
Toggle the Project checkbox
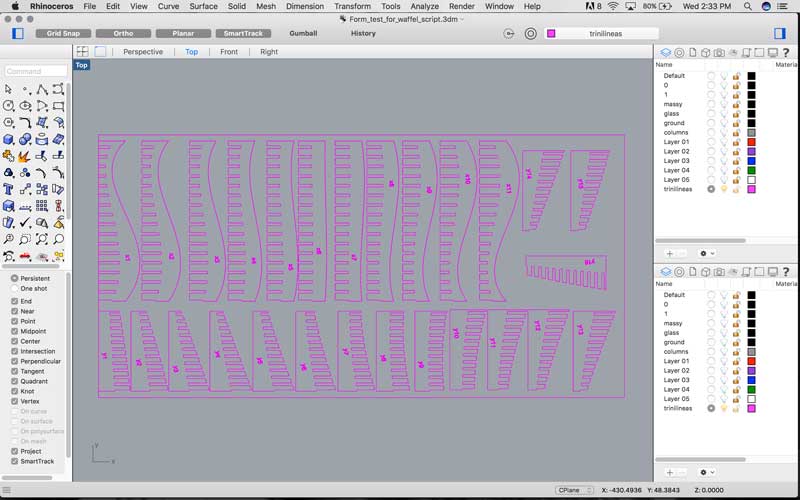tap(15, 451)
